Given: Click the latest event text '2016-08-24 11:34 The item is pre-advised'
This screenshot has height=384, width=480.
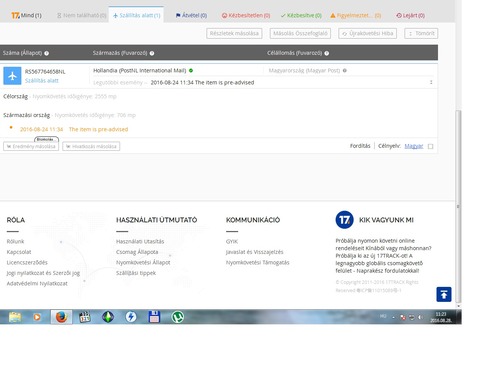Looking at the screenshot, I should coord(202,82).
